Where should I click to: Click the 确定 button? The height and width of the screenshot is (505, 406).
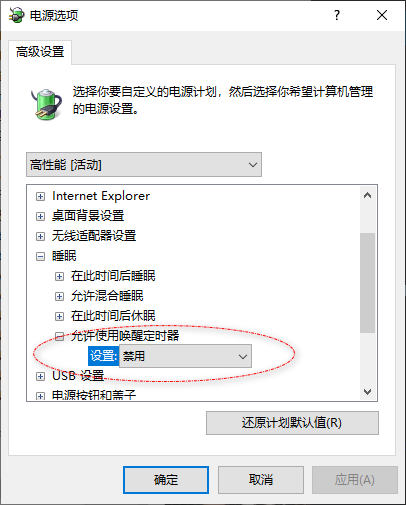(166, 480)
